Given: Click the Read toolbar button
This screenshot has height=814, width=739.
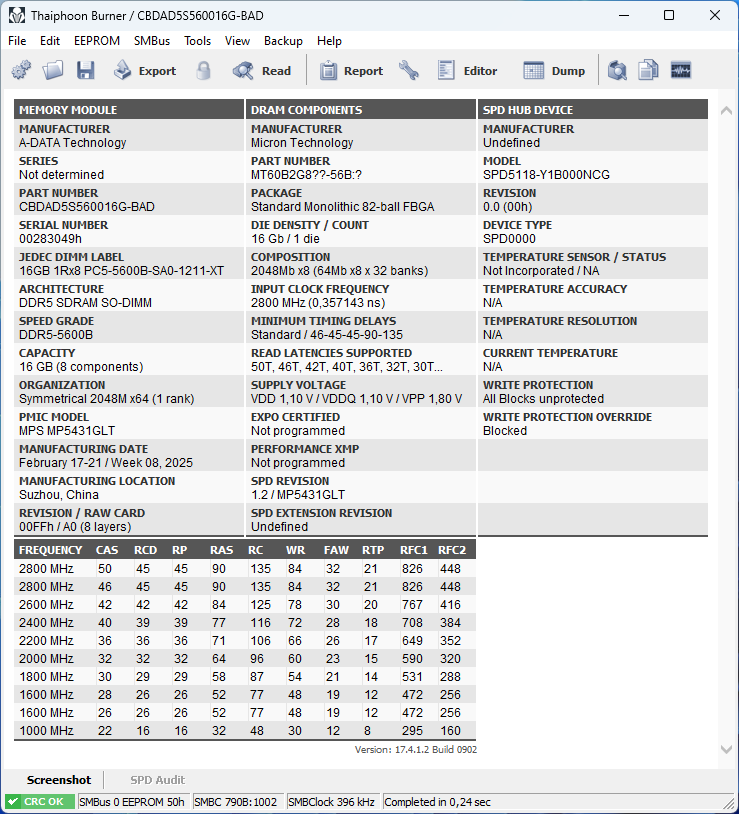Looking at the screenshot, I should click(262, 71).
